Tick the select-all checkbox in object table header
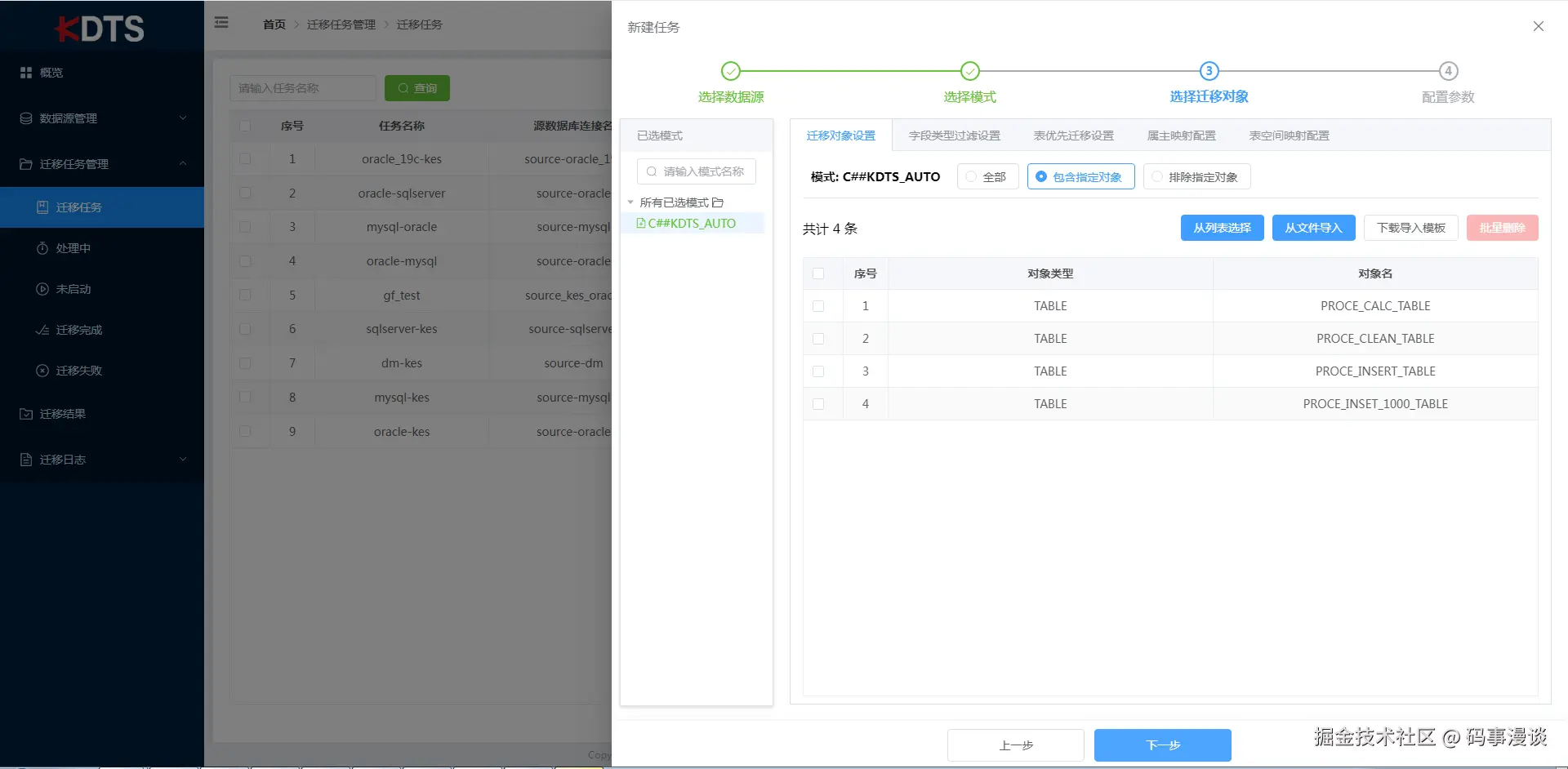 pos(818,273)
